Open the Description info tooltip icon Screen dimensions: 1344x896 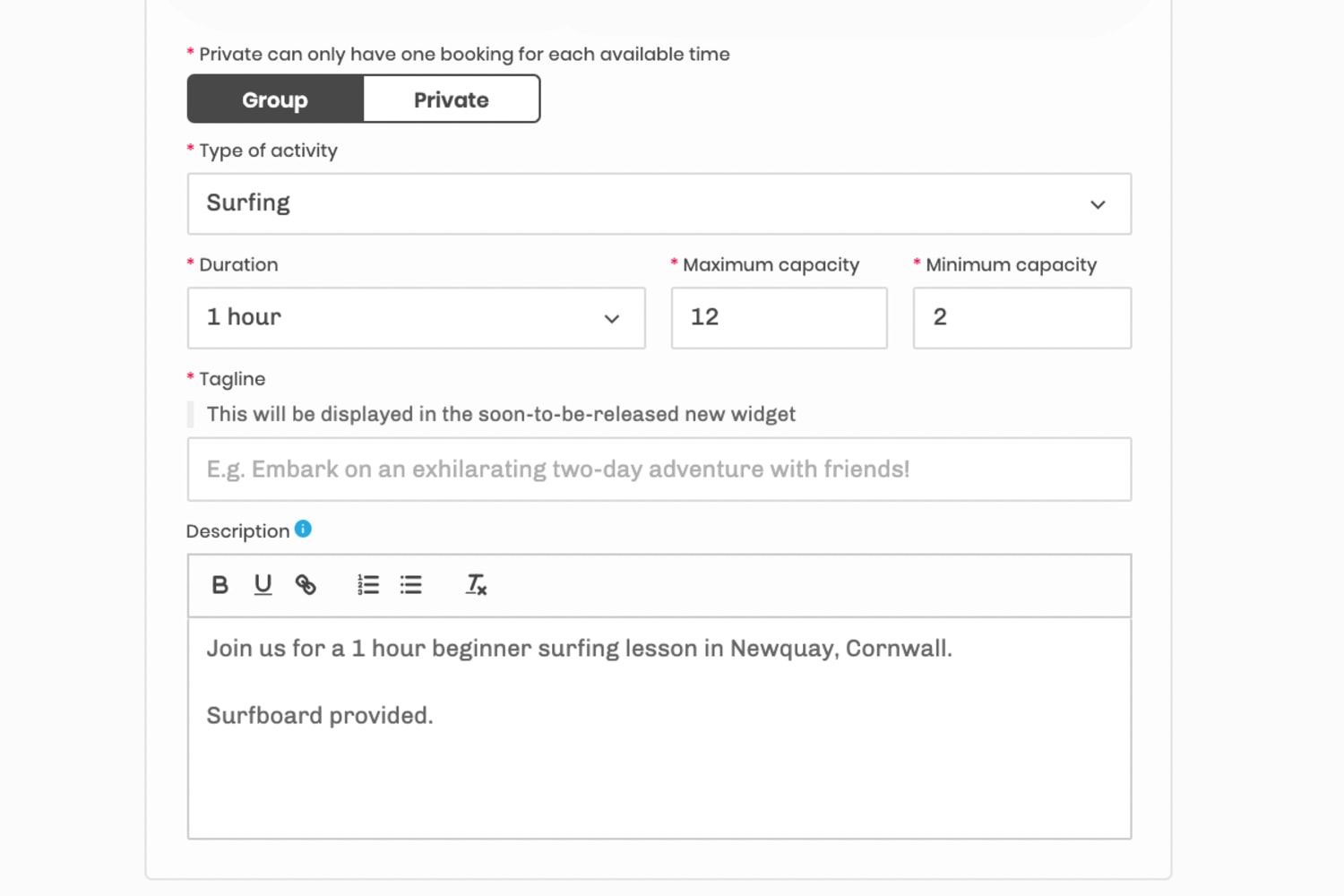(x=303, y=529)
